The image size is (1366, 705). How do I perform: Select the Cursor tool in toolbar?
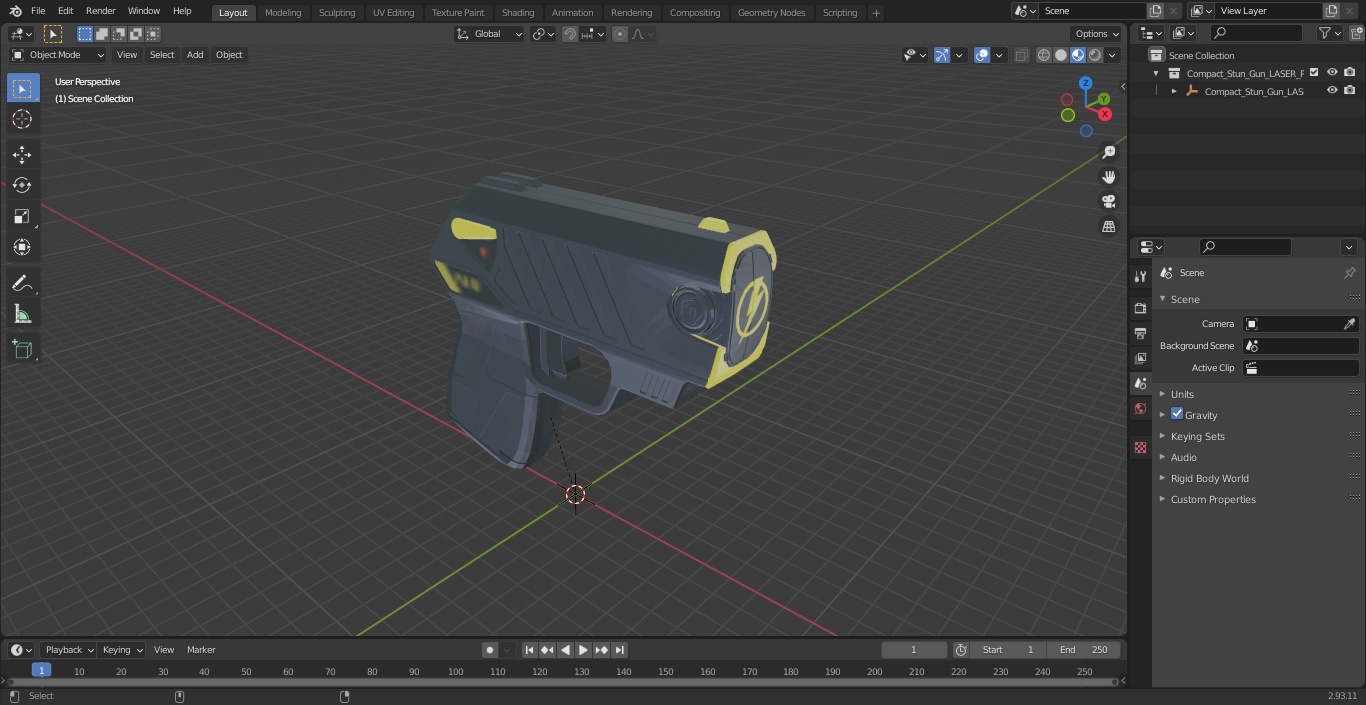[x=22, y=119]
